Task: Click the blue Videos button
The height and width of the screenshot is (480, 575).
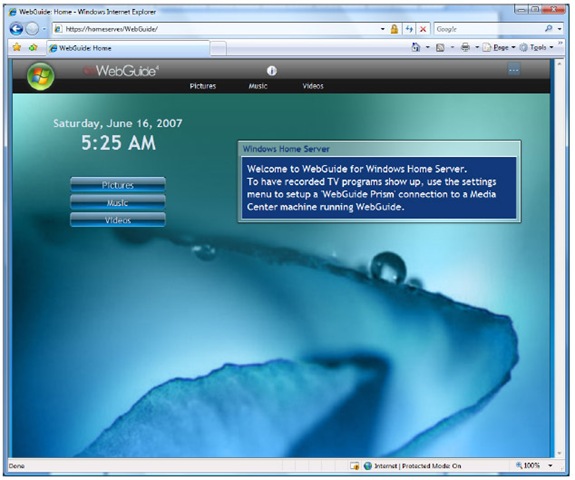Action: (x=118, y=220)
